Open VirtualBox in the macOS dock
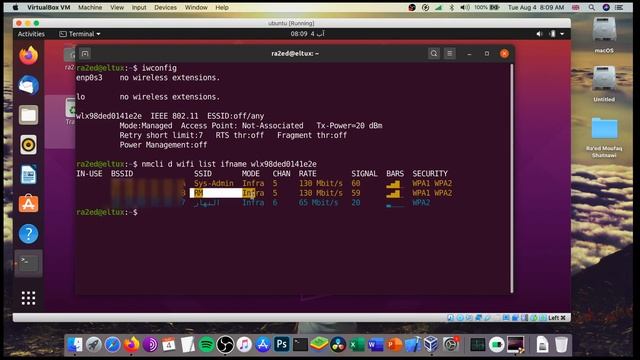Image resolution: width=640 pixels, height=360 pixels. [431, 345]
